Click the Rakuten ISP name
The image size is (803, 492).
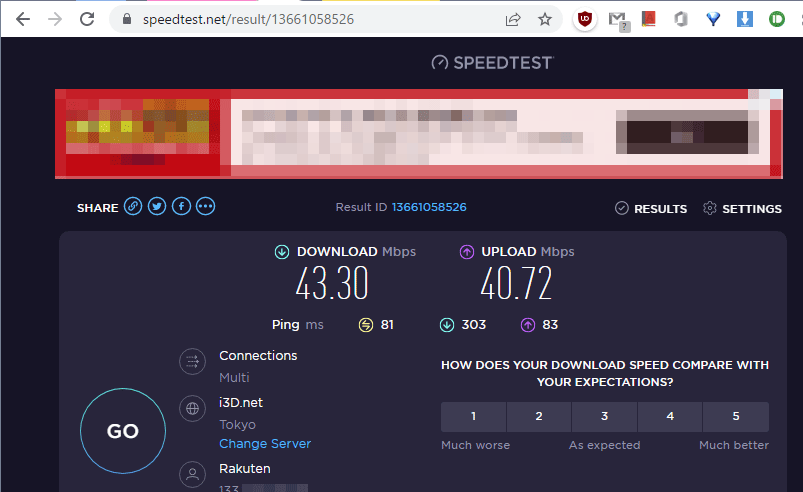click(245, 468)
